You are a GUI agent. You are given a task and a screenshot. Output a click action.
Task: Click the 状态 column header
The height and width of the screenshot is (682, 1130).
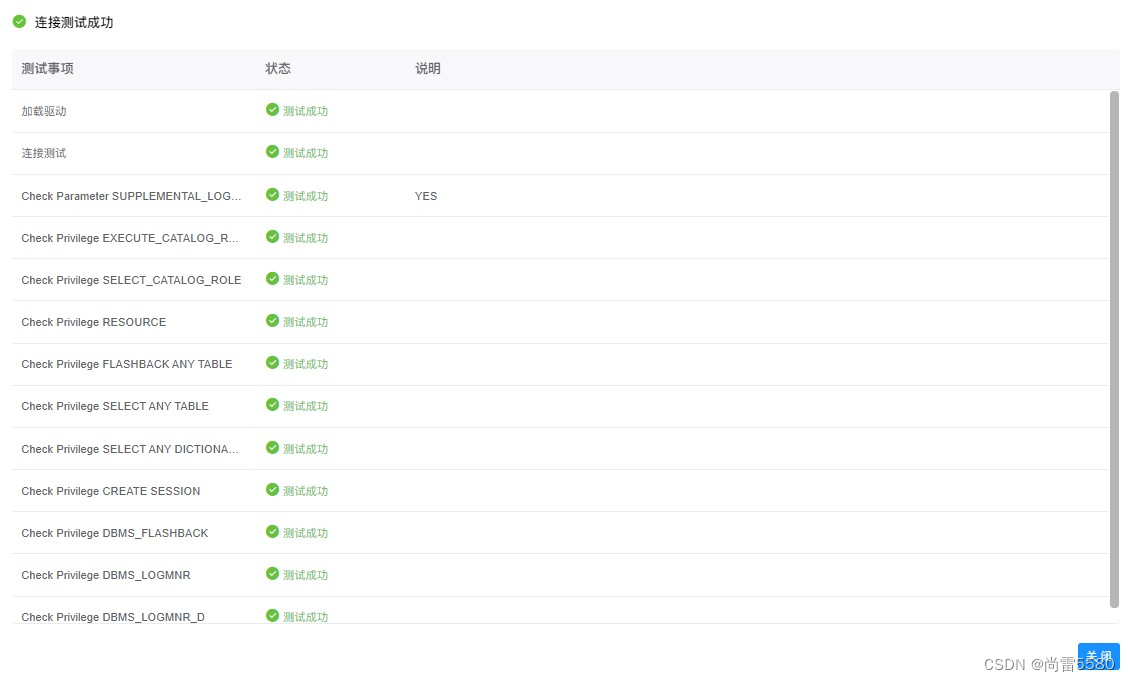(278, 68)
